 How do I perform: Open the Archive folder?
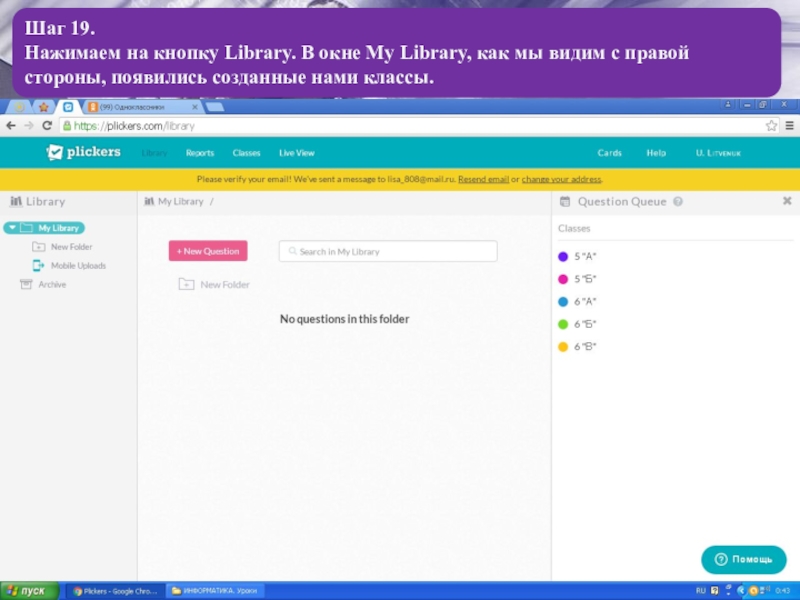[x=52, y=285]
